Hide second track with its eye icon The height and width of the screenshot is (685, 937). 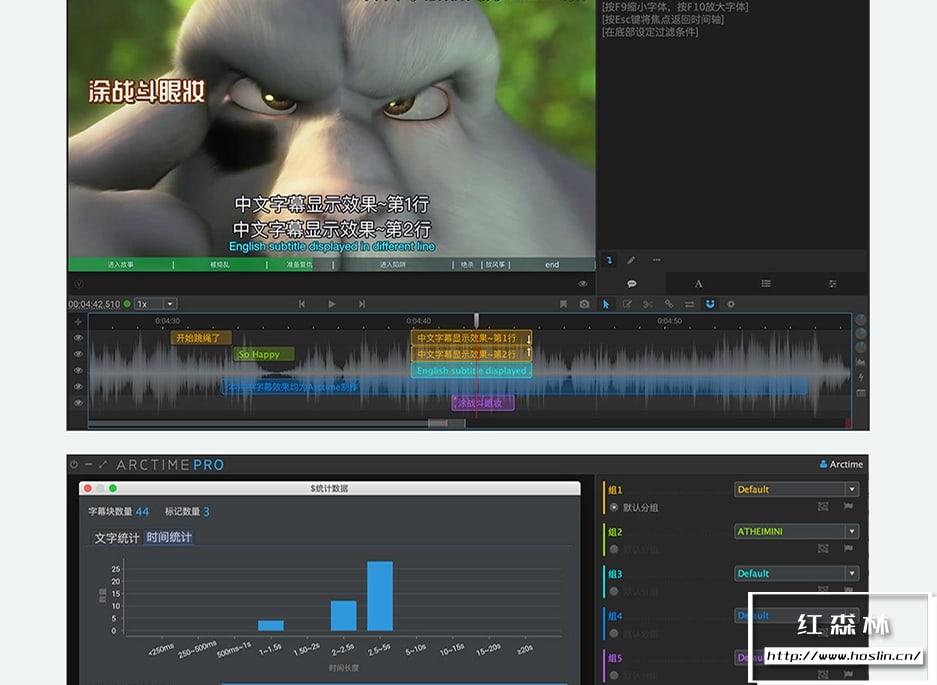[x=78, y=354]
